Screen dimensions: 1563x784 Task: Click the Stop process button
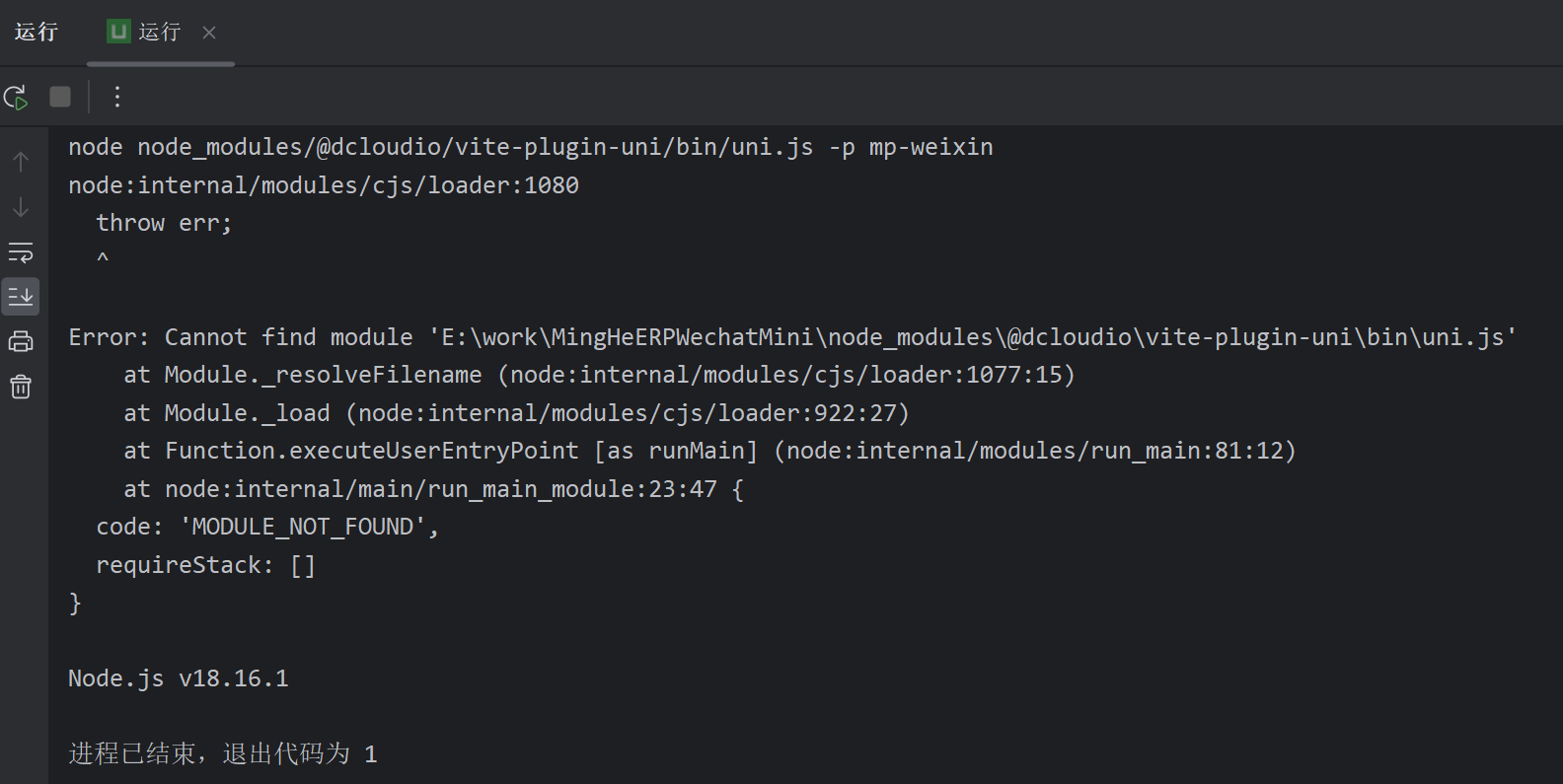pyautogui.click(x=59, y=96)
